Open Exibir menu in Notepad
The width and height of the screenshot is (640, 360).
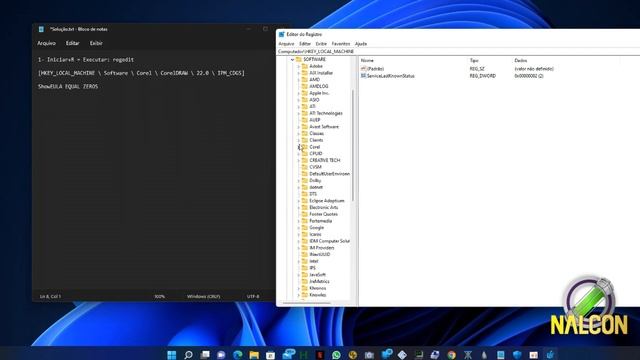(x=96, y=43)
